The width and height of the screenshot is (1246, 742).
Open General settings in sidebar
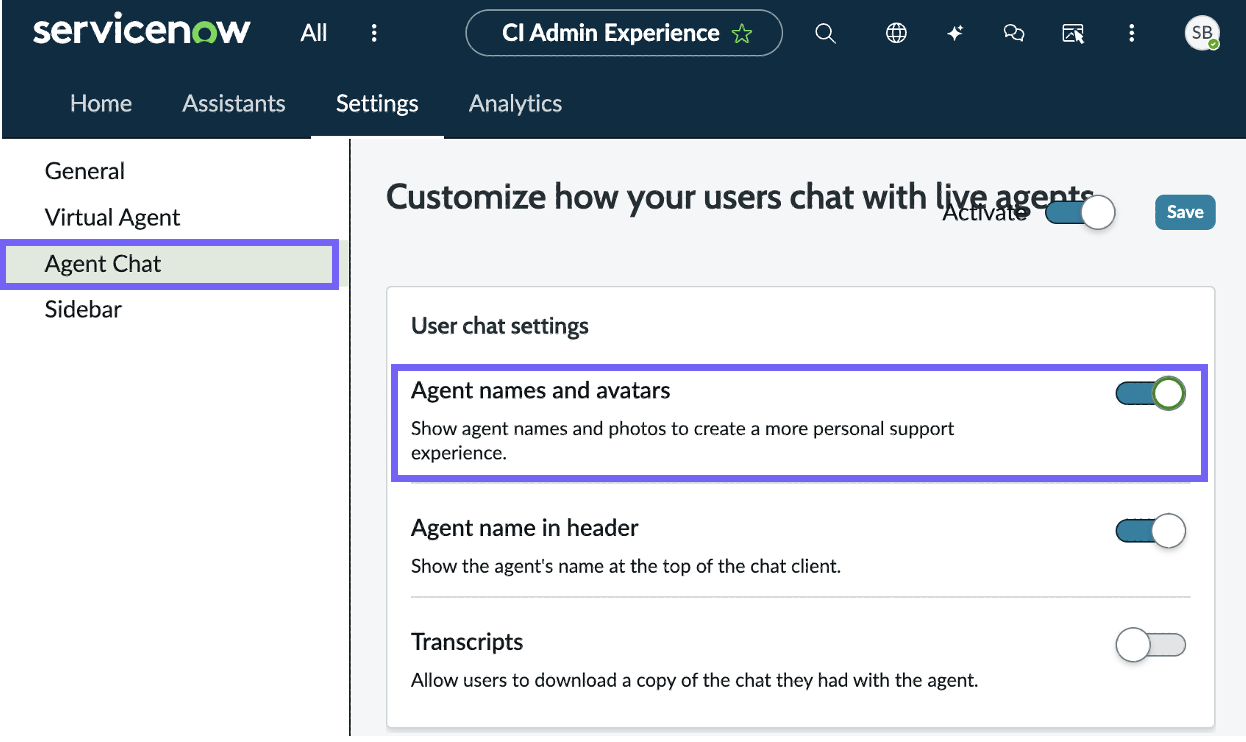[x=85, y=171]
